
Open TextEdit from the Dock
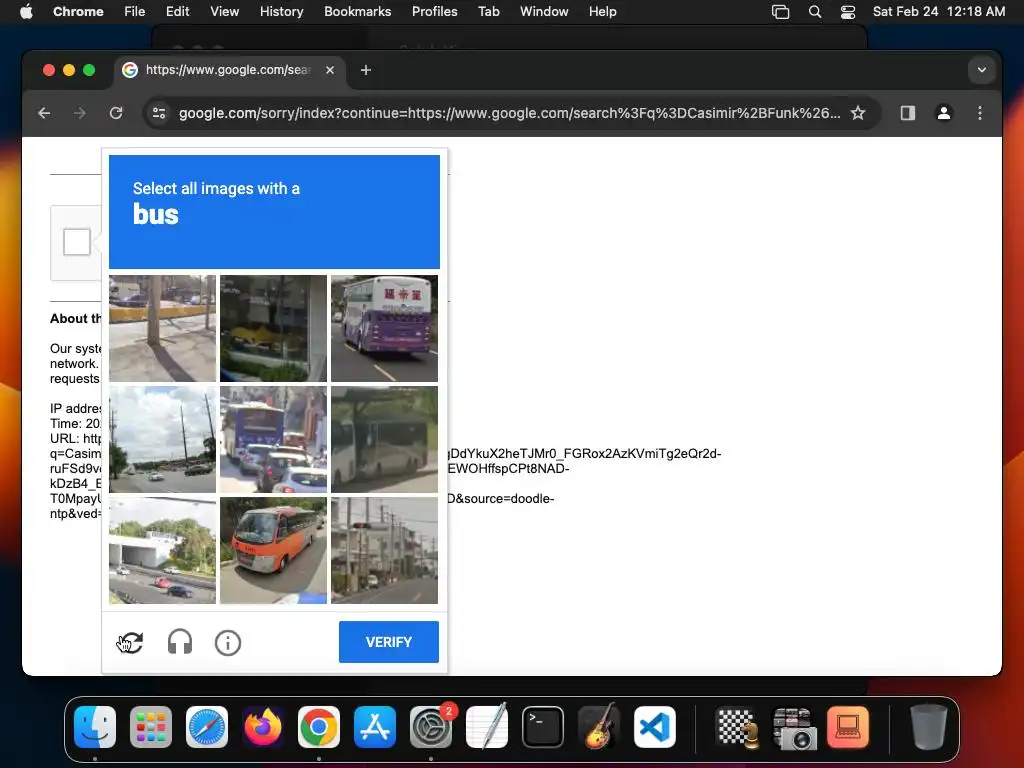pyautogui.click(x=487, y=727)
